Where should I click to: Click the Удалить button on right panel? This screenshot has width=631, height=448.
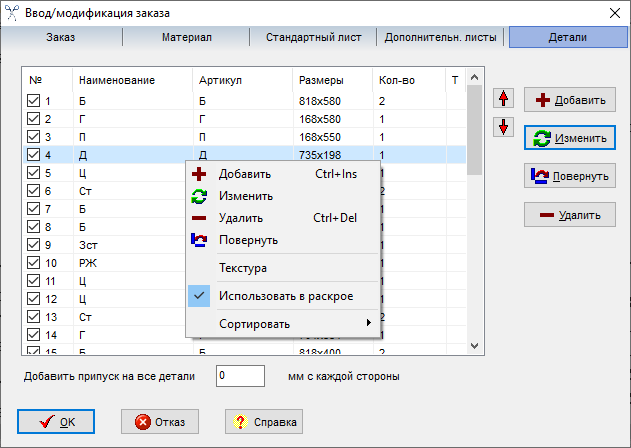pos(569,214)
